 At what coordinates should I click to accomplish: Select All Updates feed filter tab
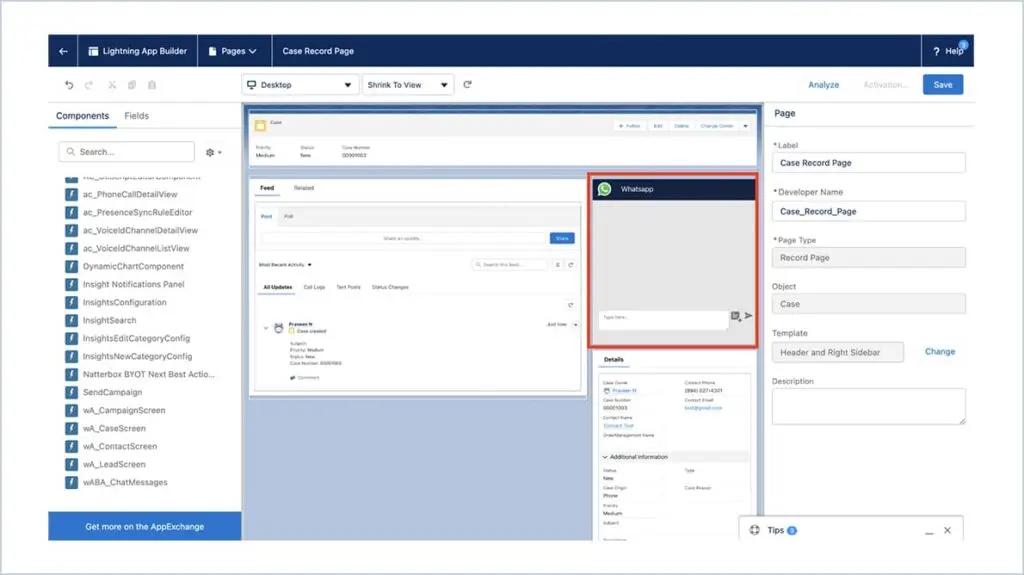(278, 287)
